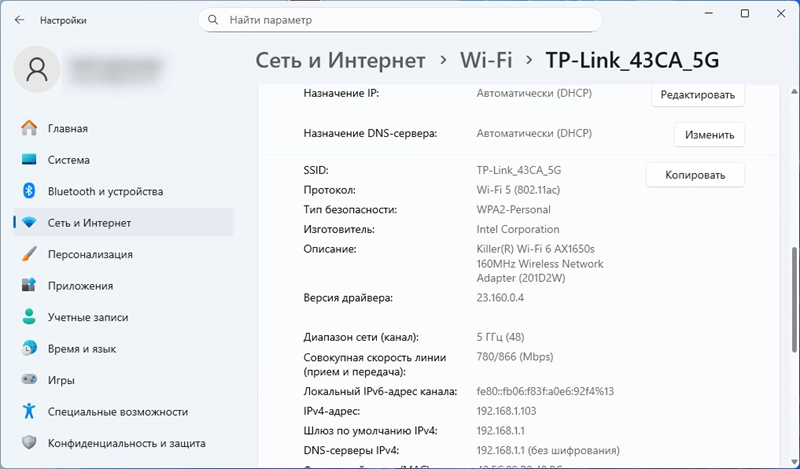
Task: Click the 780/866 (Mbps) speed value
Action: pos(515,357)
